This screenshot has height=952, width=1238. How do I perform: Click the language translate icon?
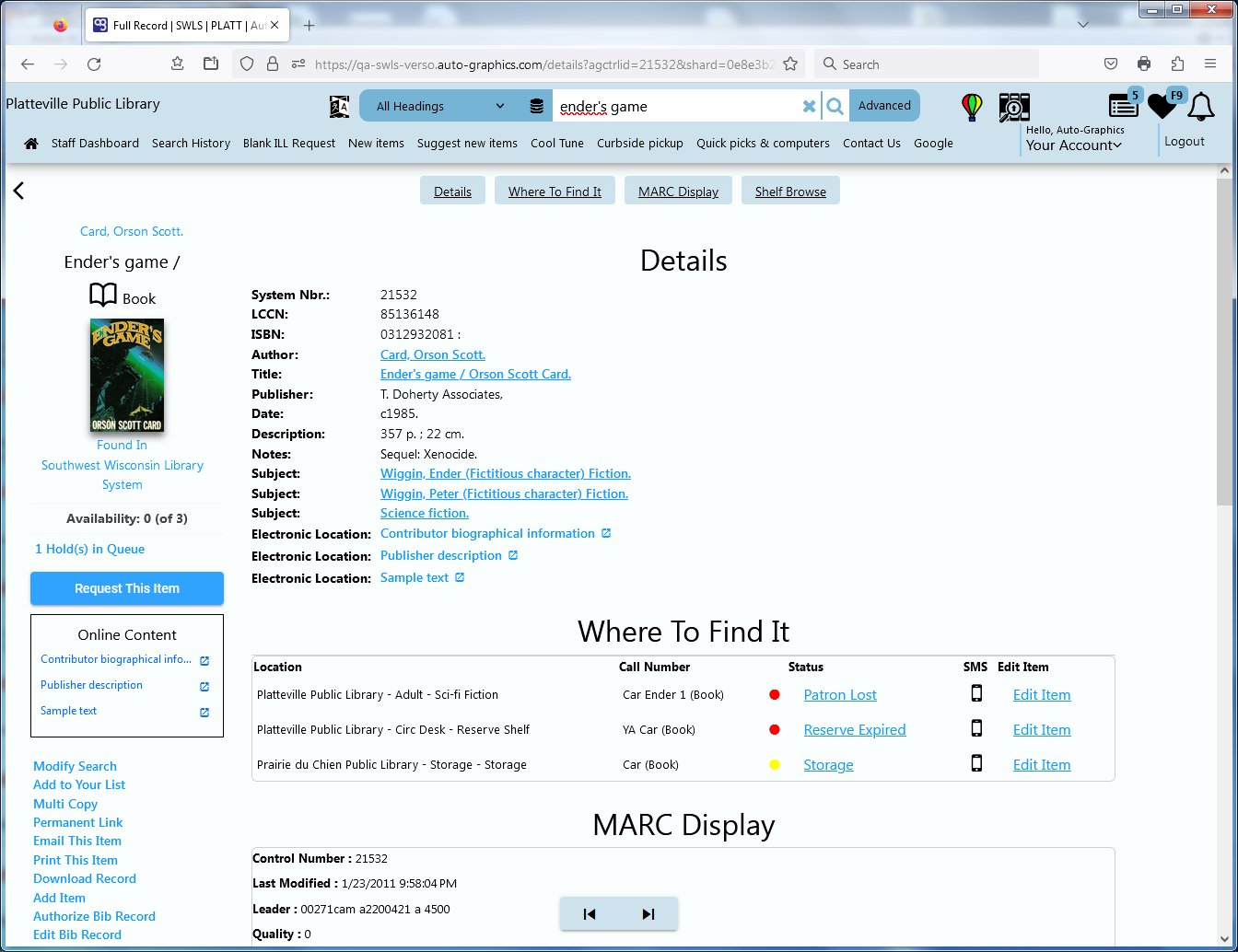click(339, 107)
